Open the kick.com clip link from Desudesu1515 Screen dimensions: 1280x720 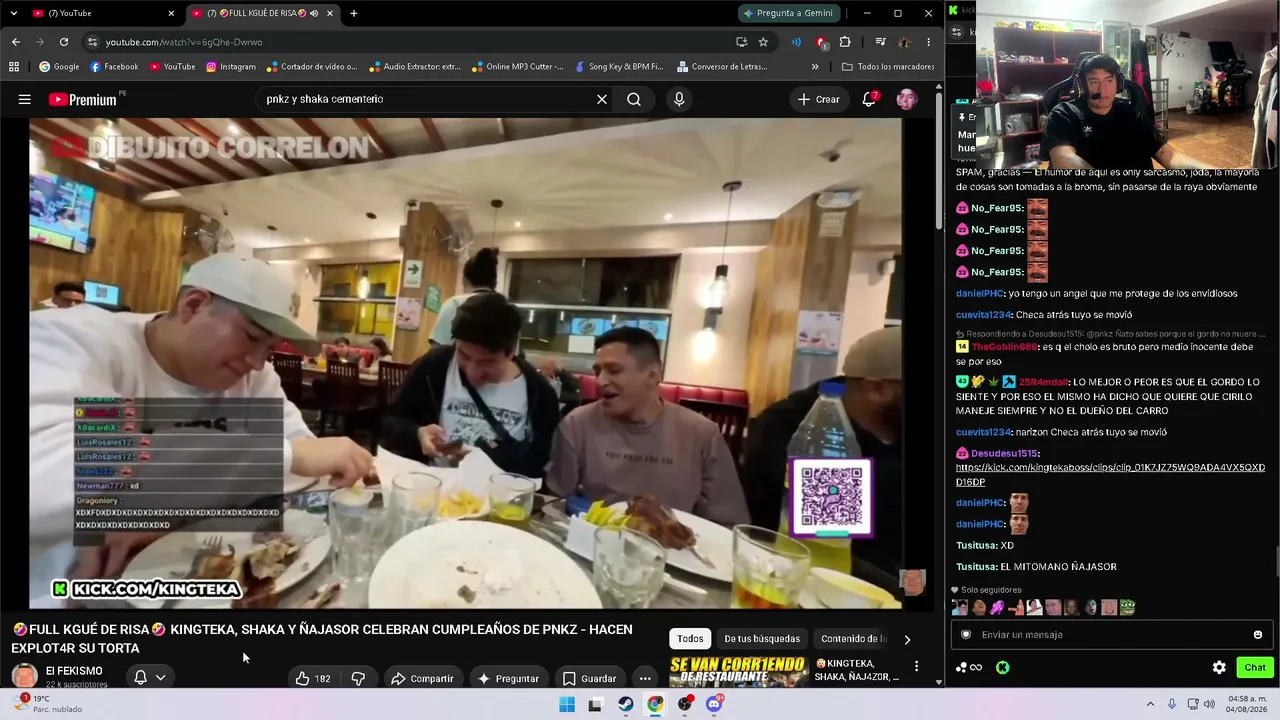1110,475
